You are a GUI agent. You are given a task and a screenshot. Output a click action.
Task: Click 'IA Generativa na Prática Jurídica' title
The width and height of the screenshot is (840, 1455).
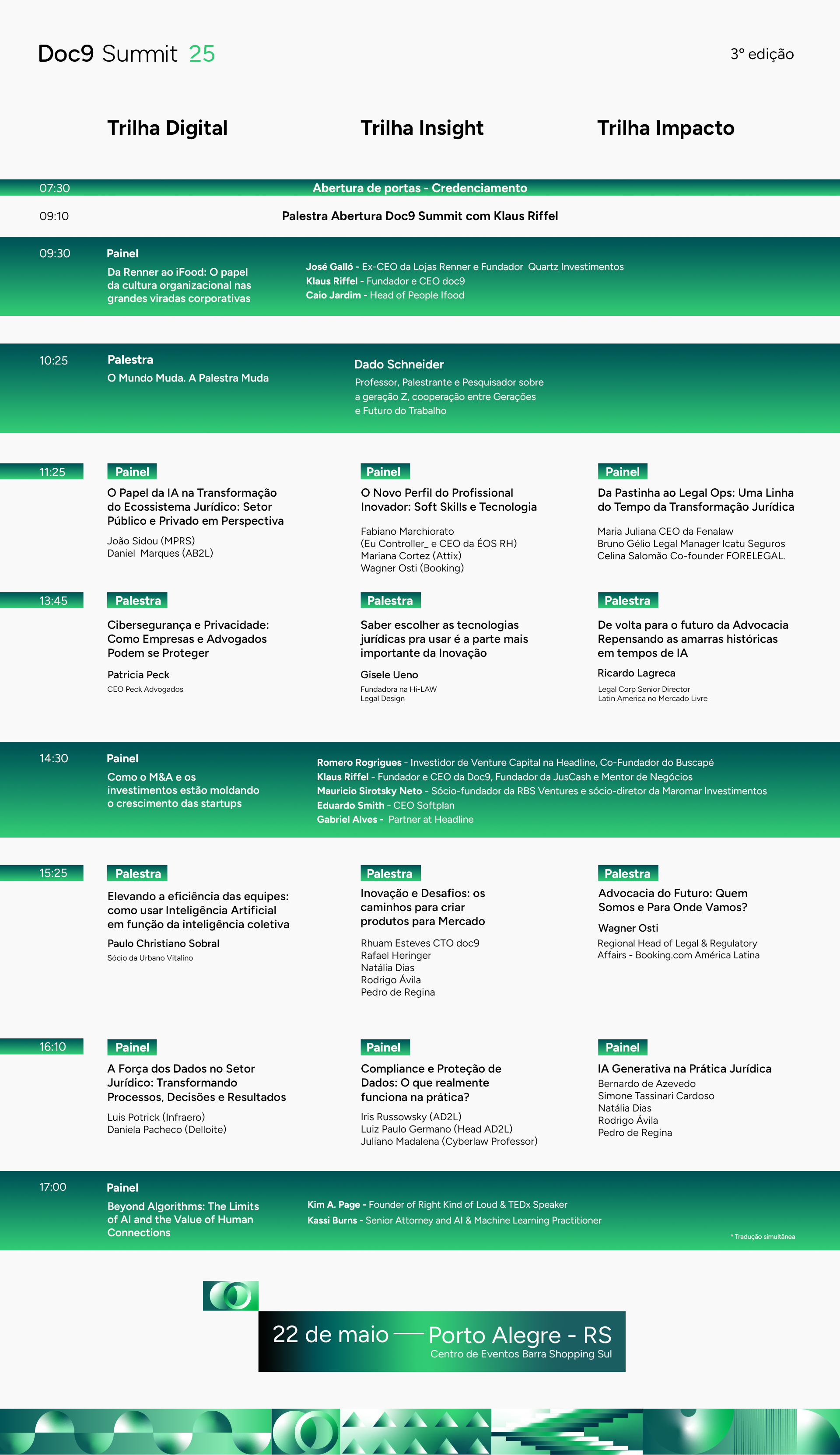pyautogui.click(x=685, y=1069)
